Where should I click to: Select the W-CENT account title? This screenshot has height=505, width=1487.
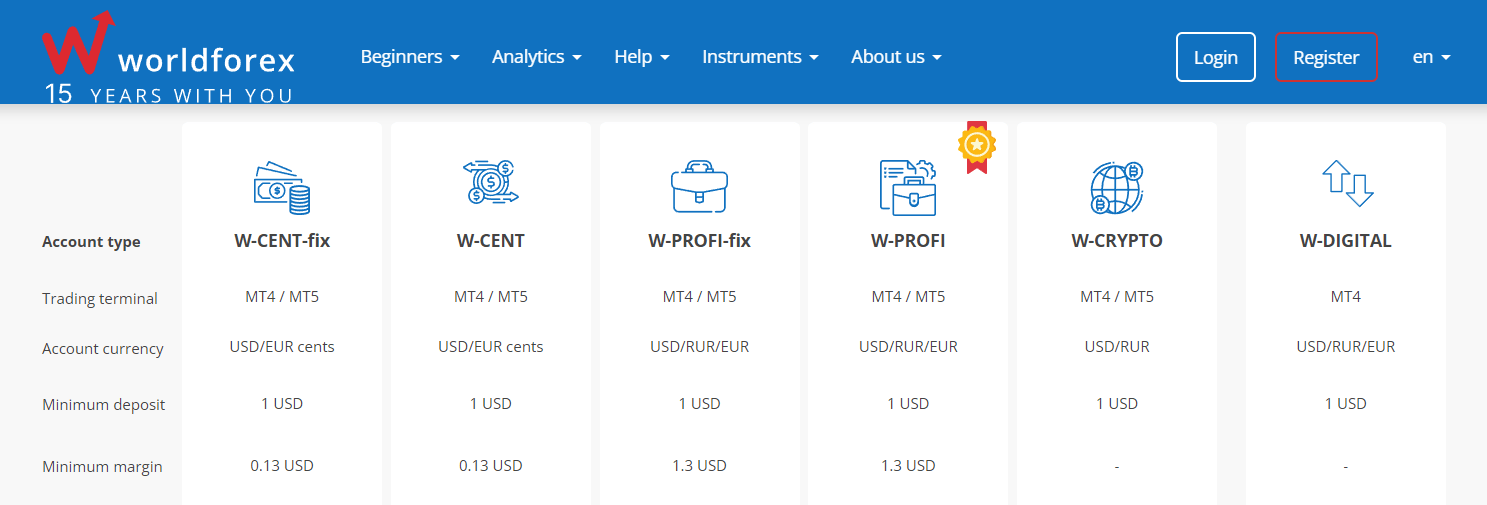491,241
